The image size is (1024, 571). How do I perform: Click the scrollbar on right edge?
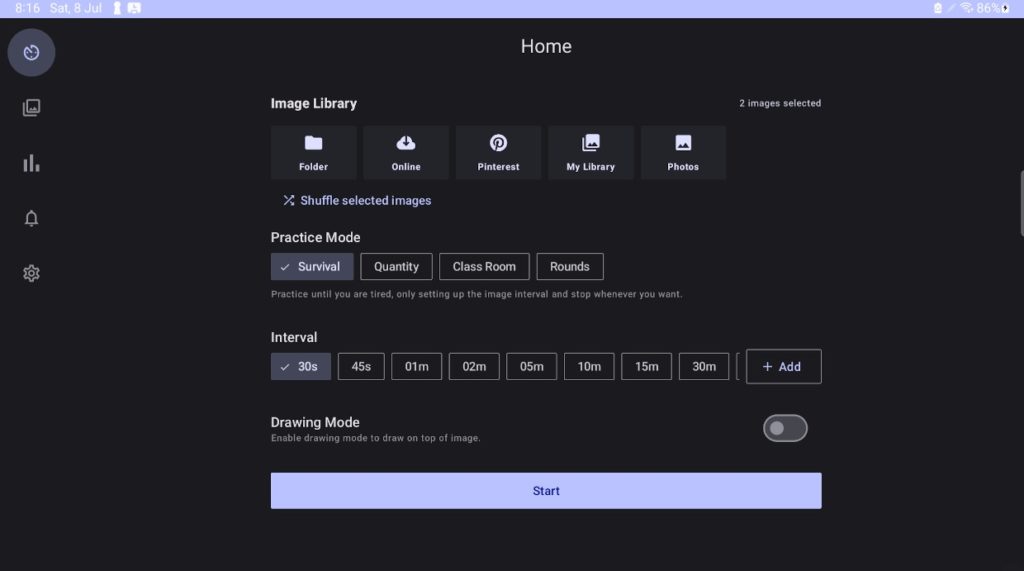click(x=1020, y=203)
